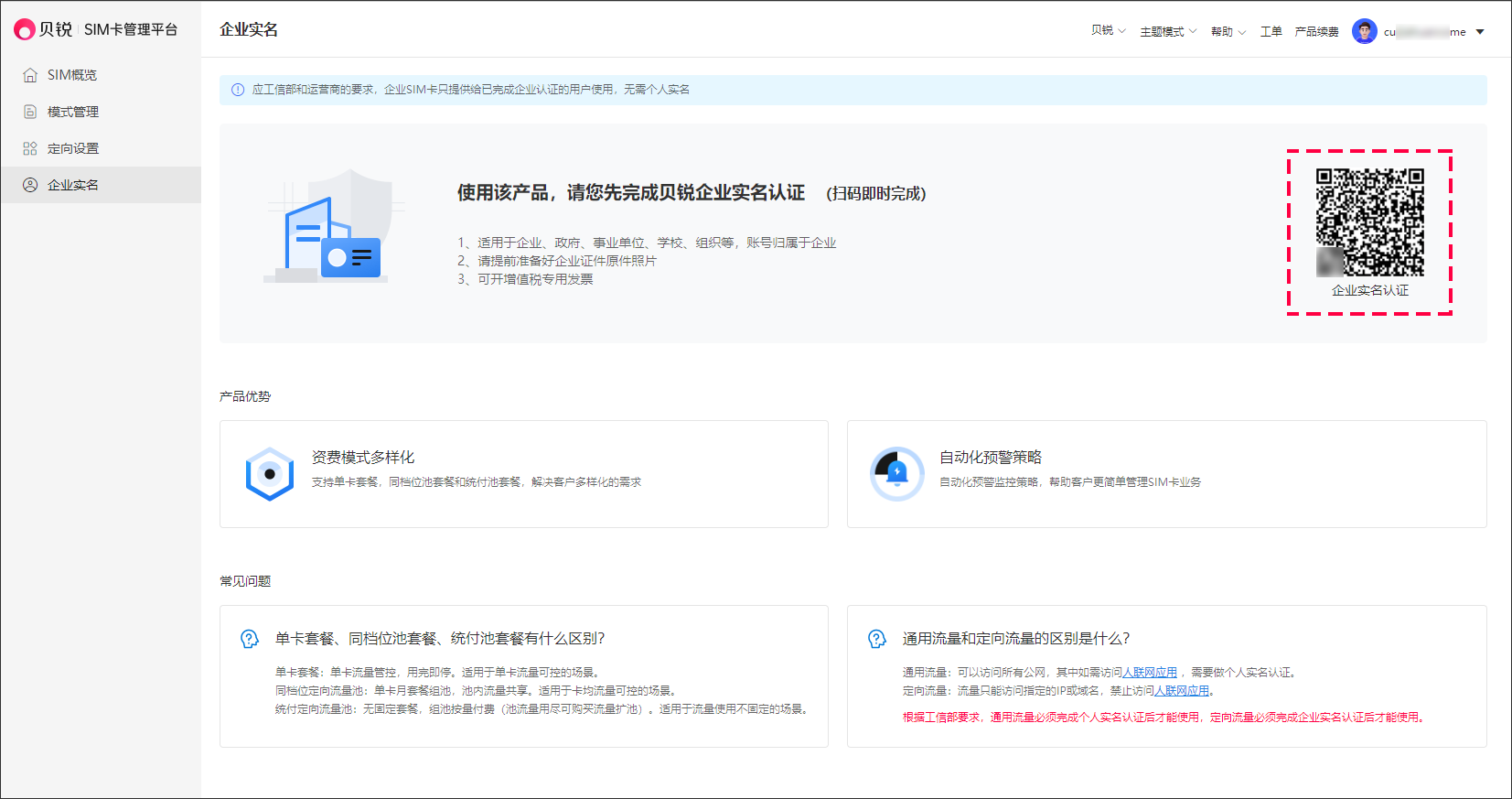This screenshot has width=1512, height=799.
Task: Open 产品续费 in the header
Action: pos(1316,32)
